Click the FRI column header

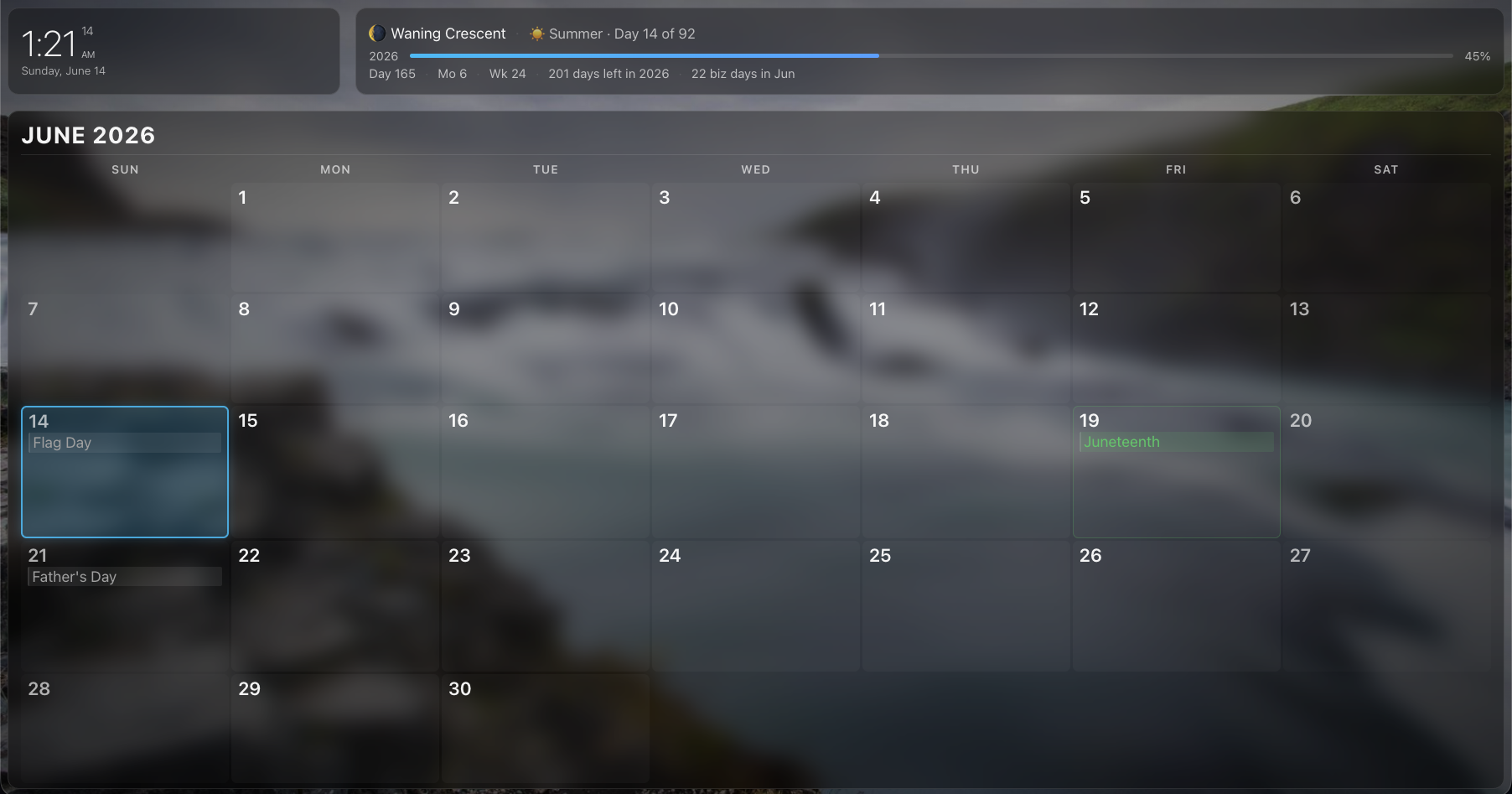click(1177, 169)
